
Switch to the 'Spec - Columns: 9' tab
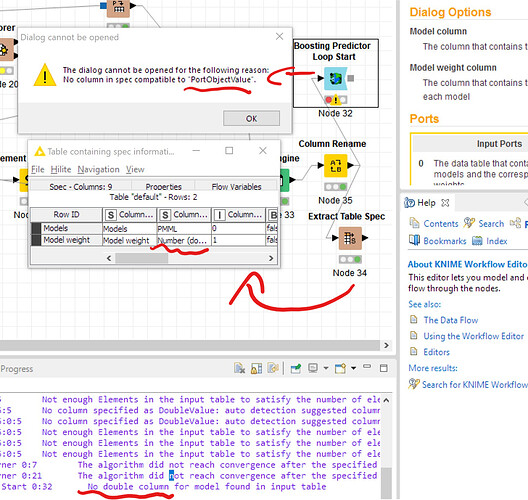pyautogui.click(x=80, y=187)
